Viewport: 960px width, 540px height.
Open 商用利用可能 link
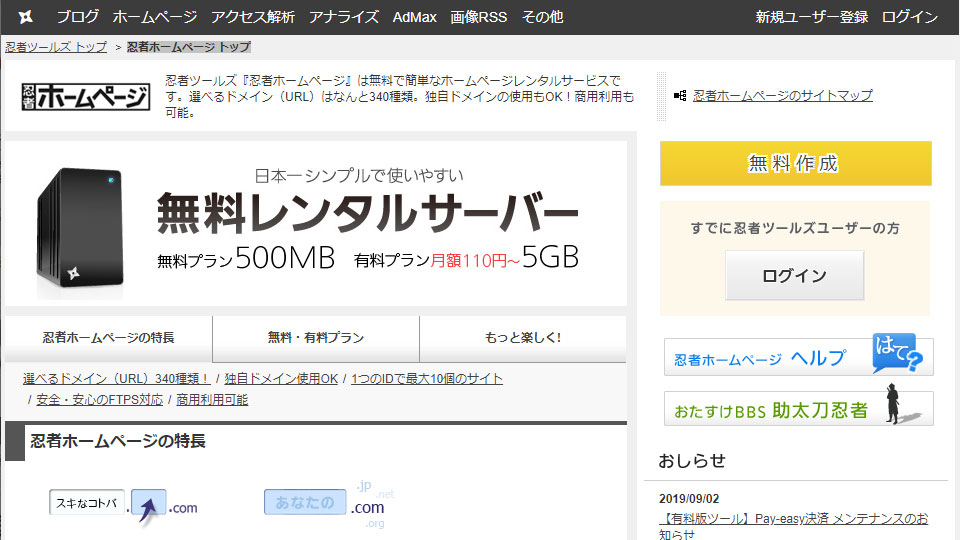[212, 400]
